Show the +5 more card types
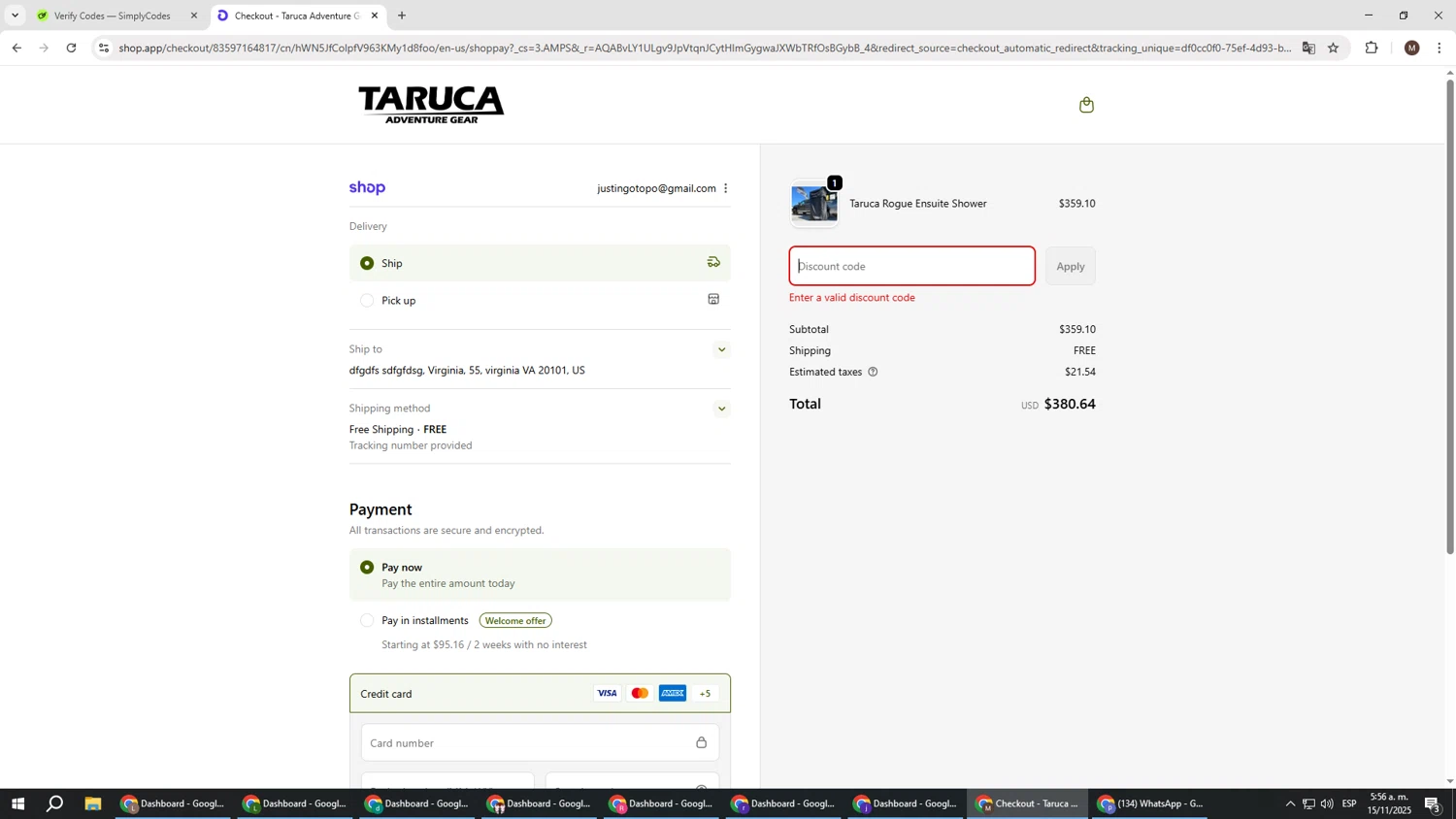The height and width of the screenshot is (819, 1456). 706,693
